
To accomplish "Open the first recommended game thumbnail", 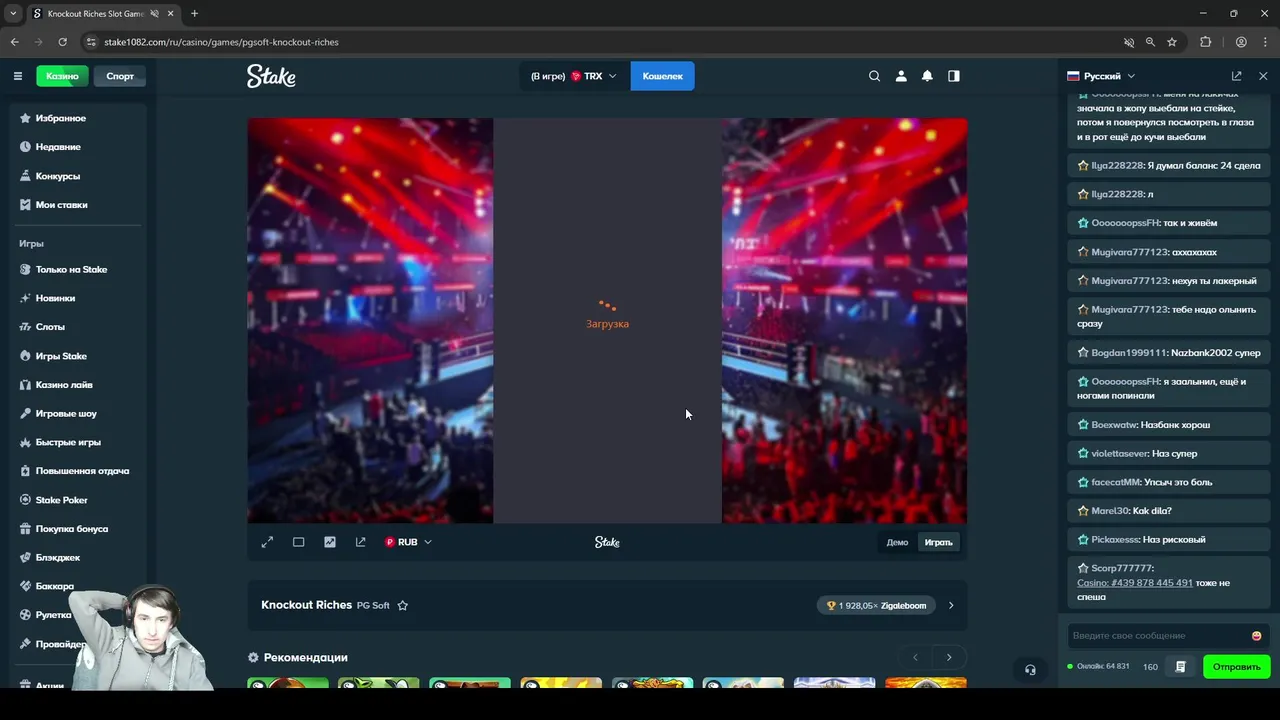I will [288, 683].
